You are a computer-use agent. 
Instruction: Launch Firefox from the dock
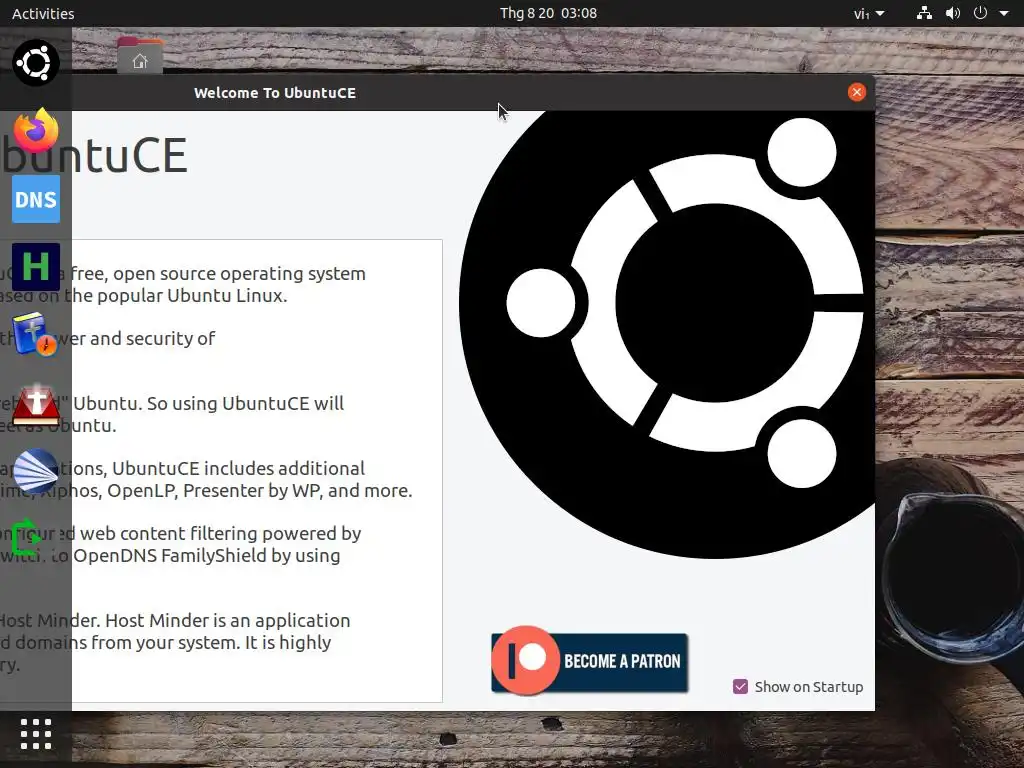point(36,131)
